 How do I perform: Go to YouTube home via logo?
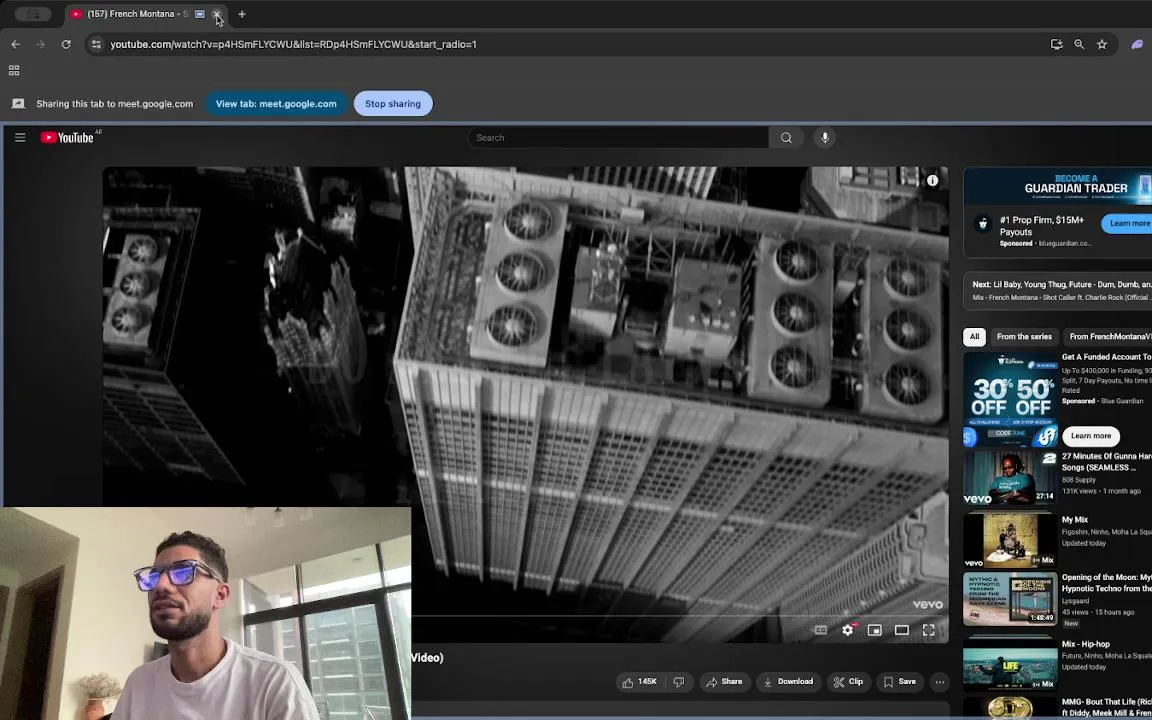67,137
